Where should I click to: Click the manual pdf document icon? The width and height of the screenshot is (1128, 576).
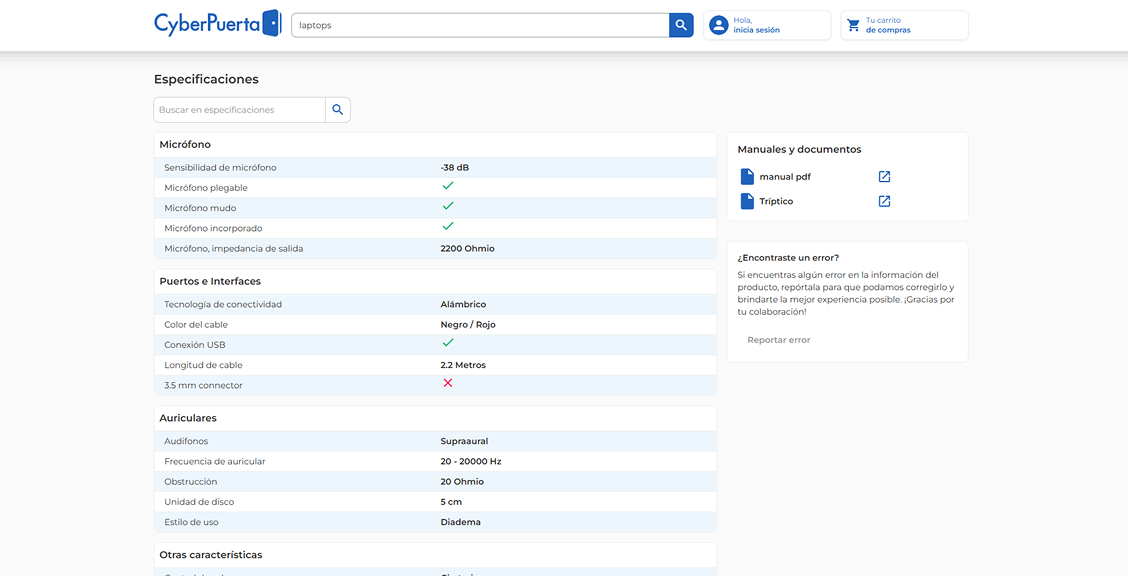747,177
